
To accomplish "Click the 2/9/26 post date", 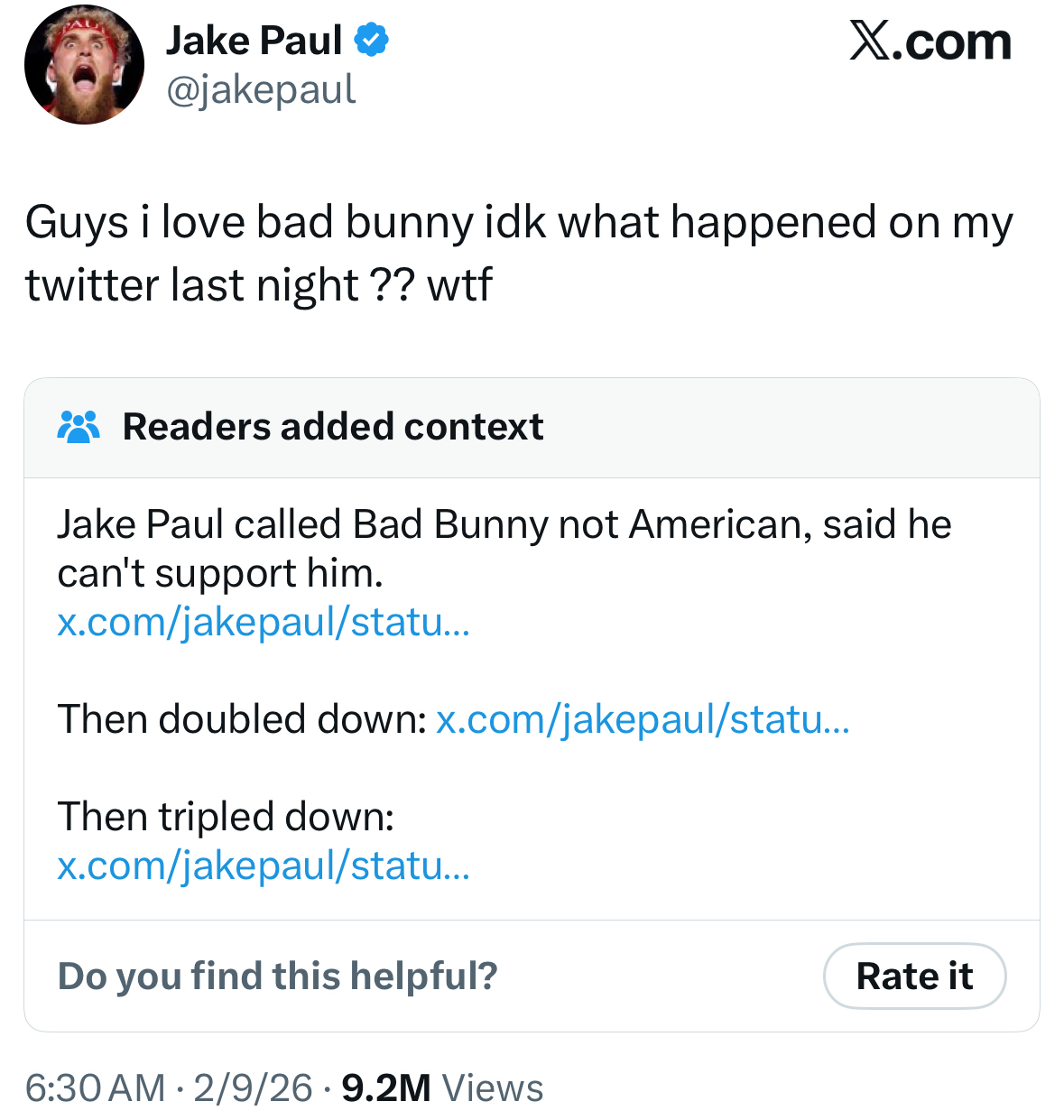I will click(253, 1088).
